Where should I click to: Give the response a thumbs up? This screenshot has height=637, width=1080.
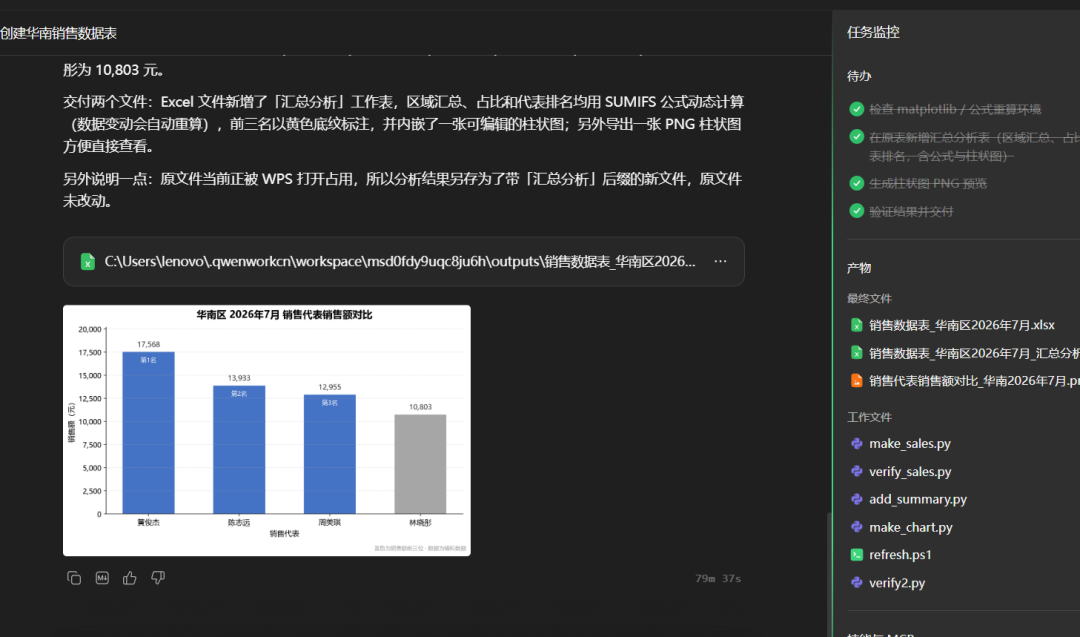[x=129, y=578]
